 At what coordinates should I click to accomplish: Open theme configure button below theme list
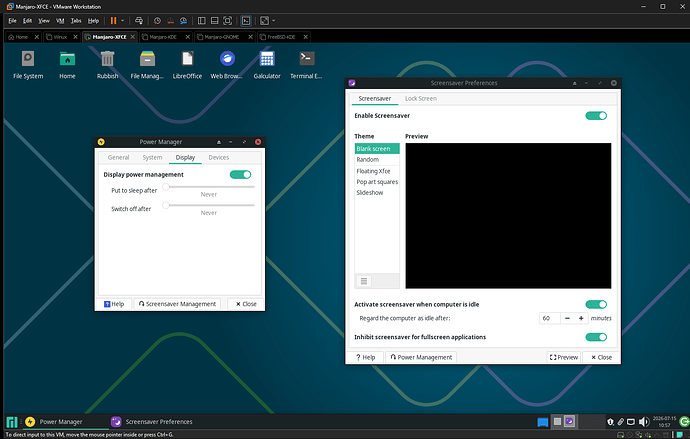364,281
